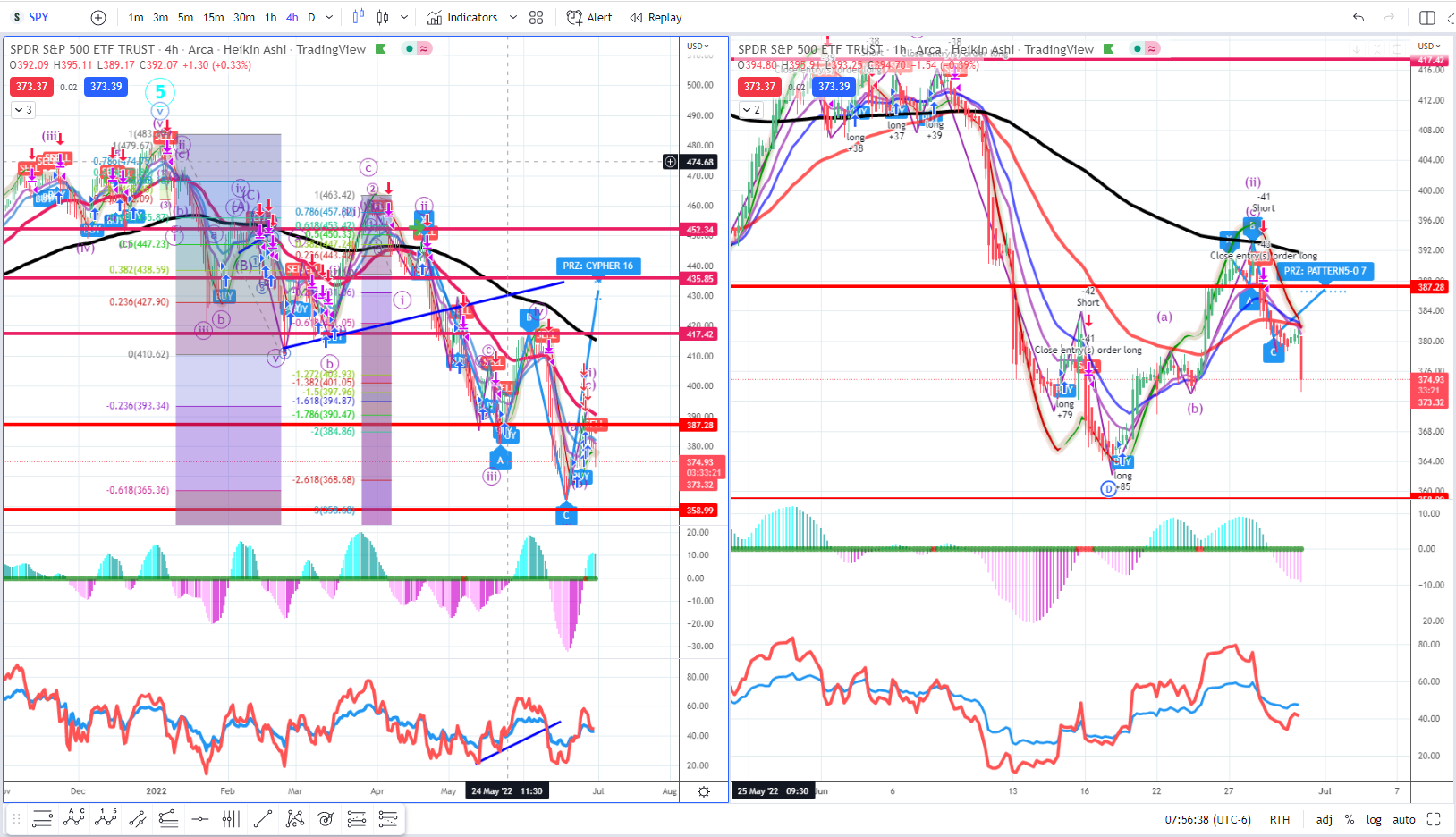
Task: Select the horizontal line drawing tool
Action: pyautogui.click(x=200, y=818)
